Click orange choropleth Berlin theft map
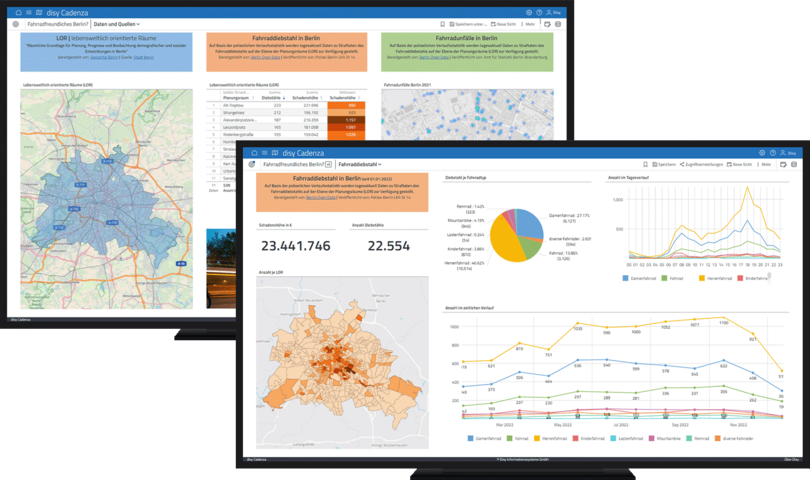This screenshot has height=480, width=810. click(342, 362)
